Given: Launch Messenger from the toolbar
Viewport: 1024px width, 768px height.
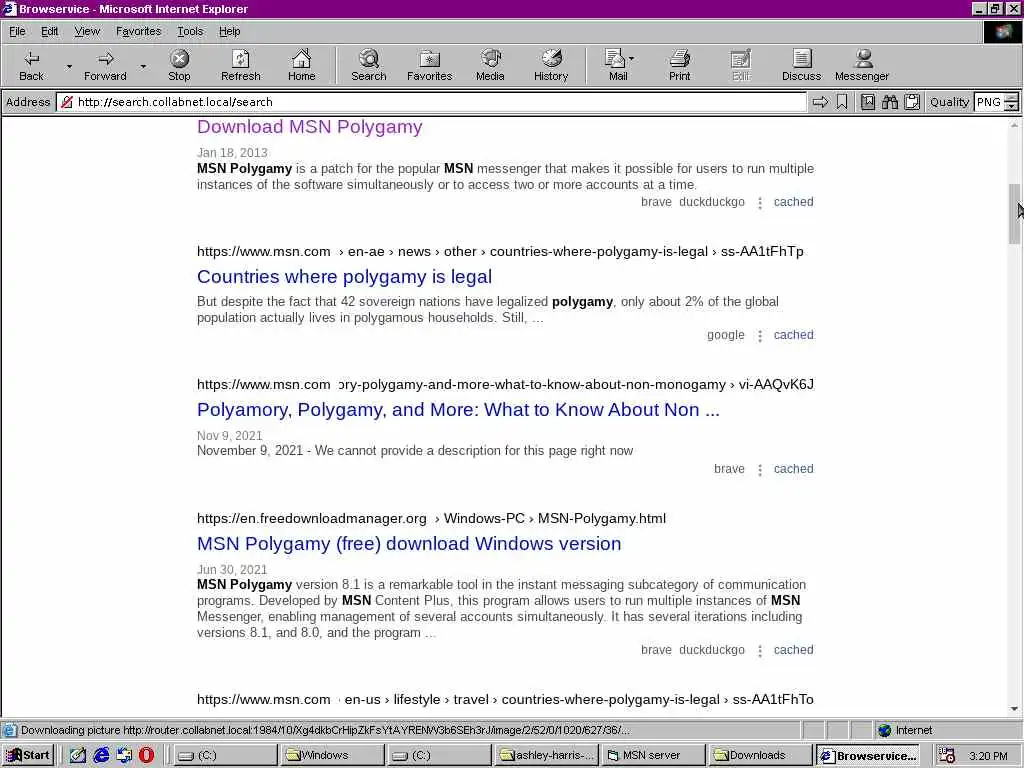Looking at the screenshot, I should click(861, 65).
